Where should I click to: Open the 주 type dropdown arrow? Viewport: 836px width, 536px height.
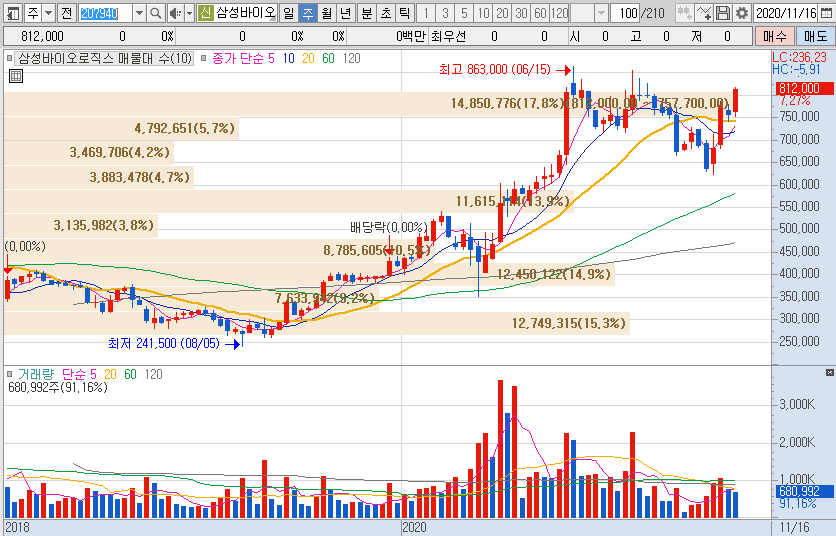(49, 13)
